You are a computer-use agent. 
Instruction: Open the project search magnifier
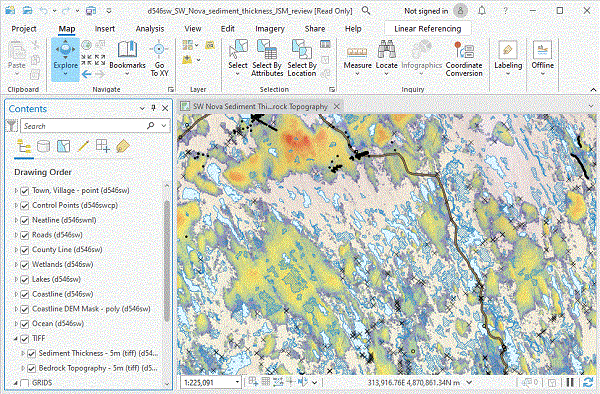(366, 11)
